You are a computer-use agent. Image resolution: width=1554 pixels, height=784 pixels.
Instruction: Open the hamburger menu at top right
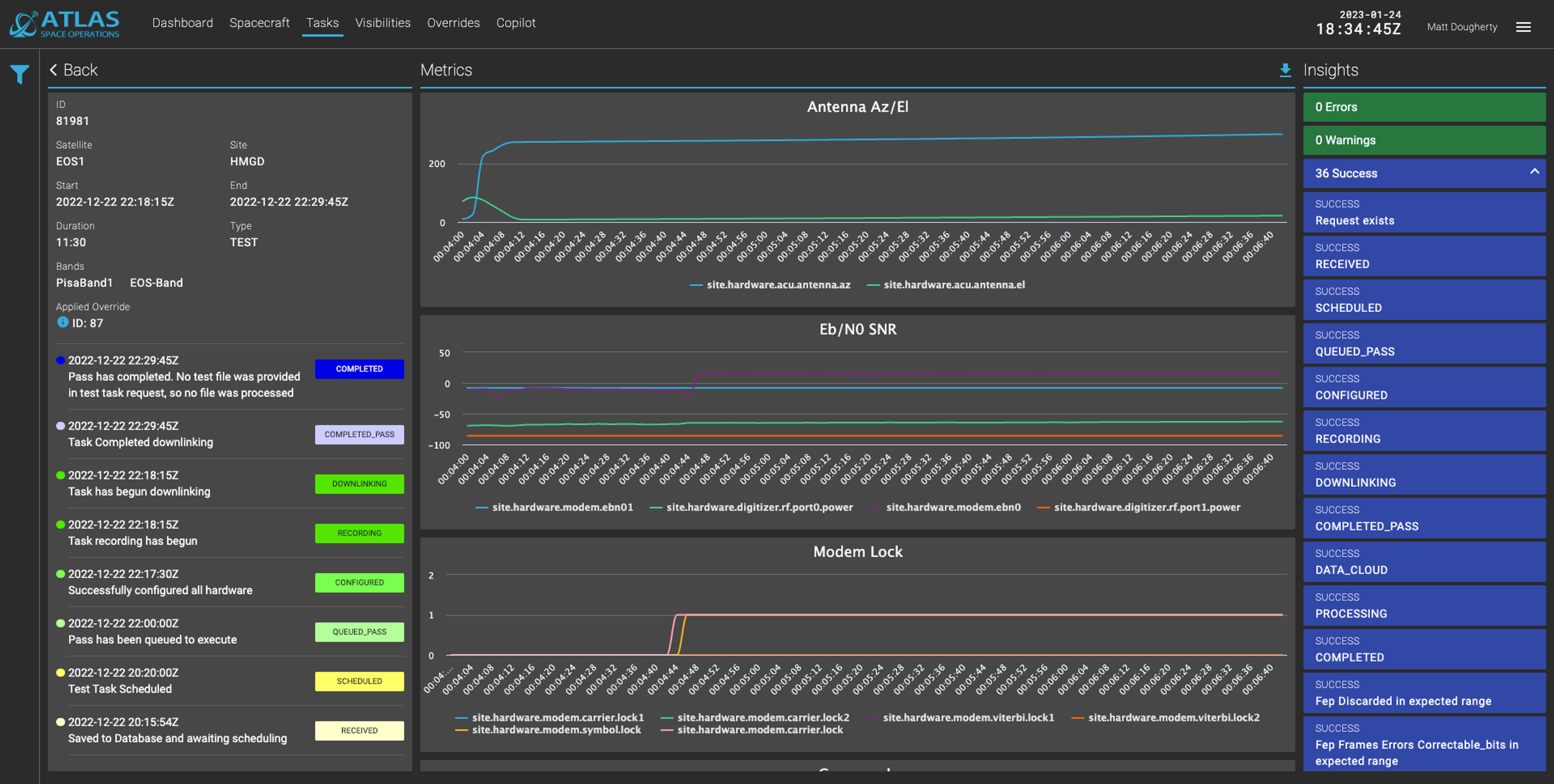pos(1522,27)
